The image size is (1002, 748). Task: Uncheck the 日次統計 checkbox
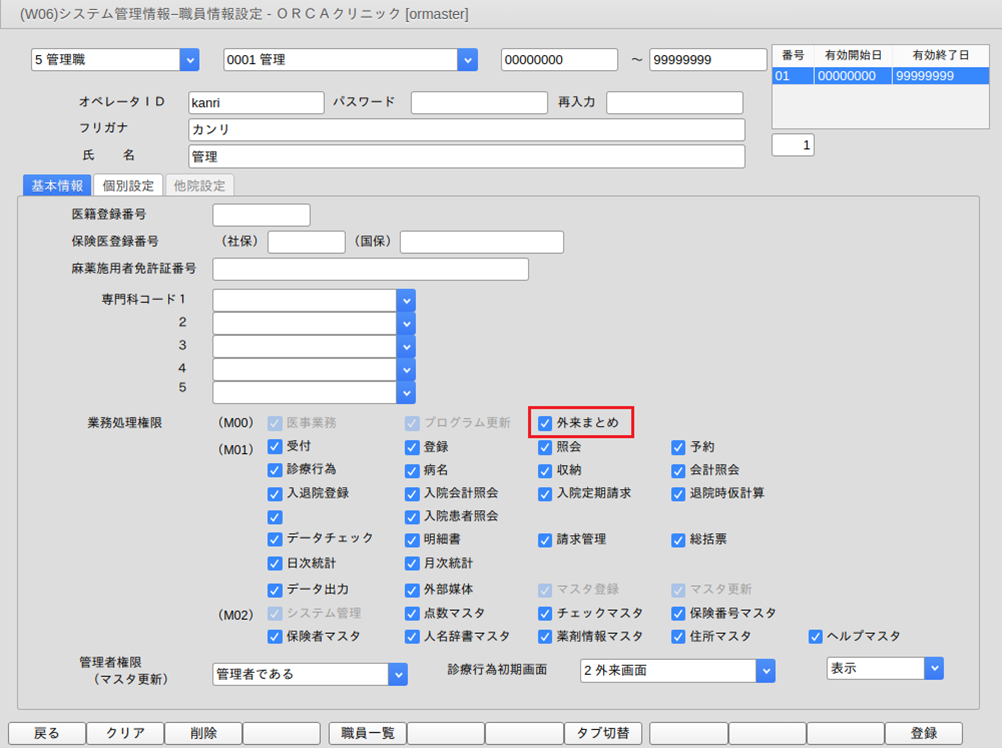coord(275,563)
